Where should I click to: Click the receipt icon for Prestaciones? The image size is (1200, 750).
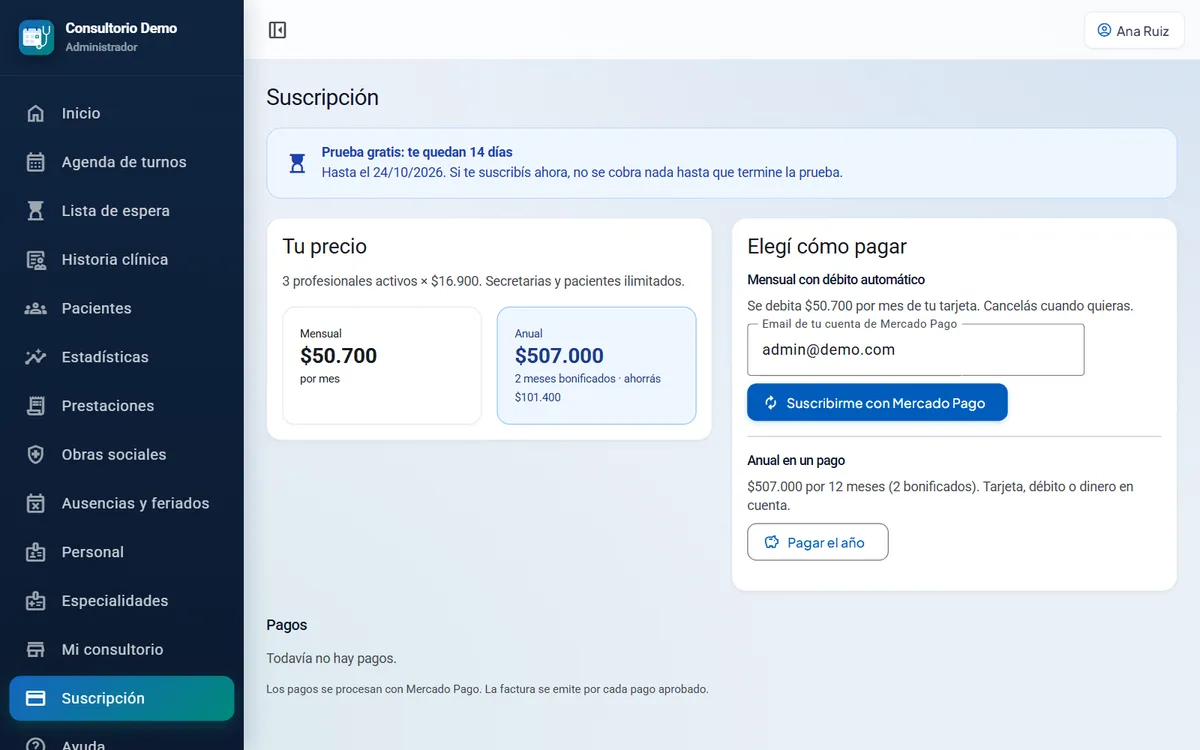tap(36, 406)
